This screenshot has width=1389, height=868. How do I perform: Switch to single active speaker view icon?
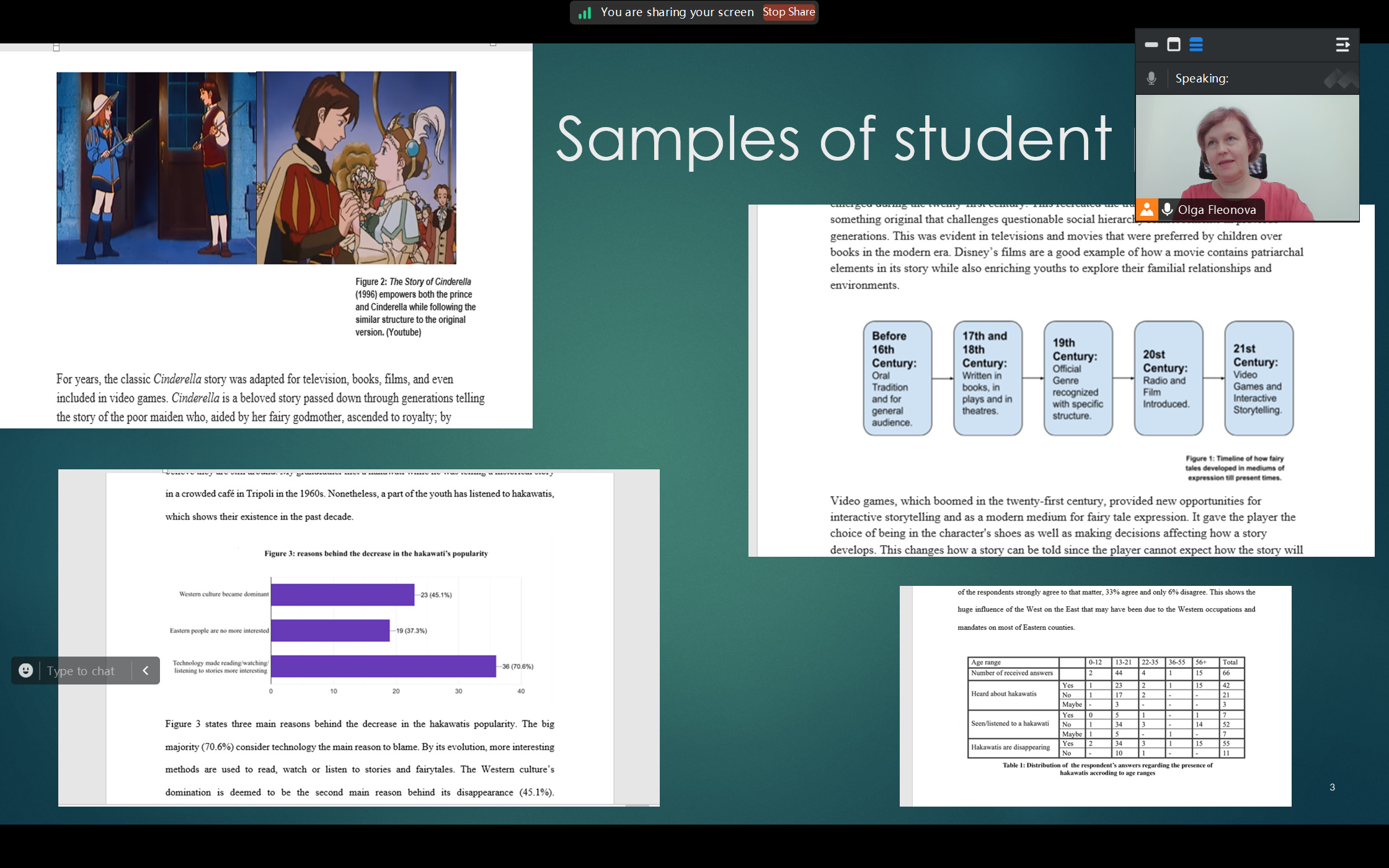[1173, 45]
